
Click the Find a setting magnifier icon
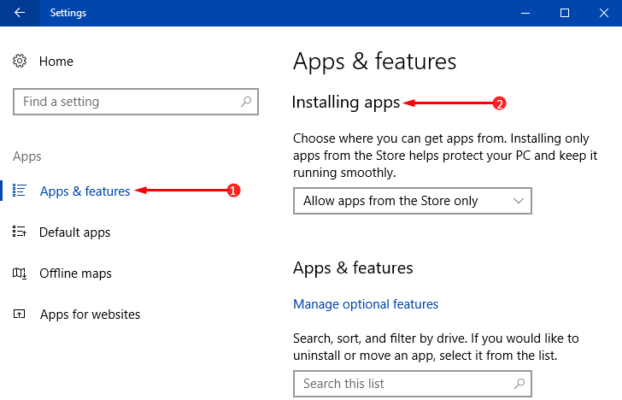[x=246, y=102]
